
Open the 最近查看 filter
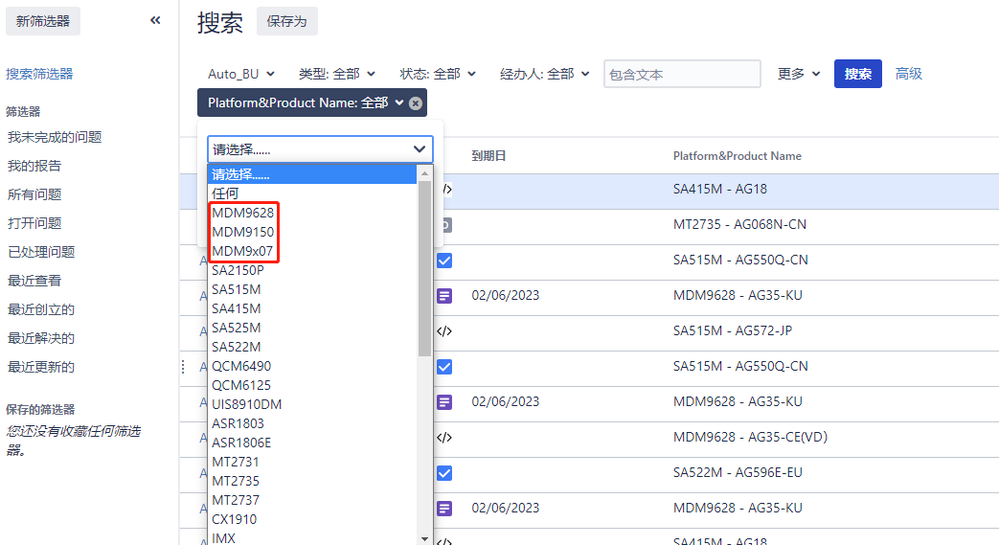coord(34,280)
